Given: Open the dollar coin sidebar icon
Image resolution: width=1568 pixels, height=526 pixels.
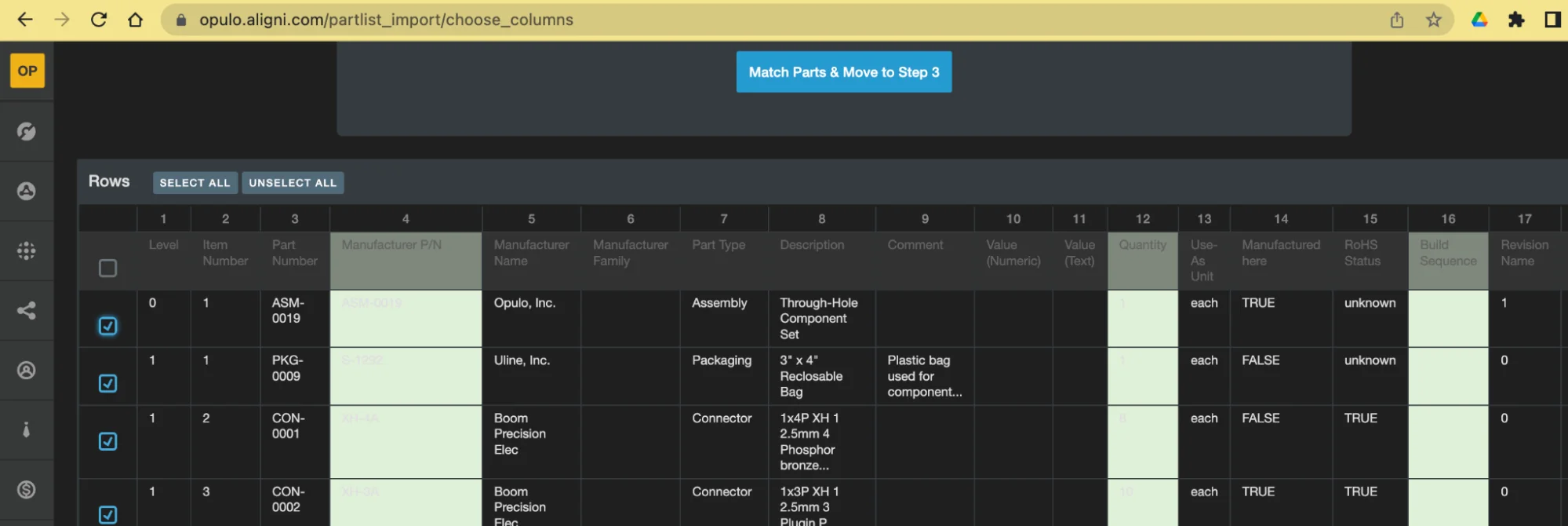Looking at the screenshot, I should pyautogui.click(x=27, y=490).
